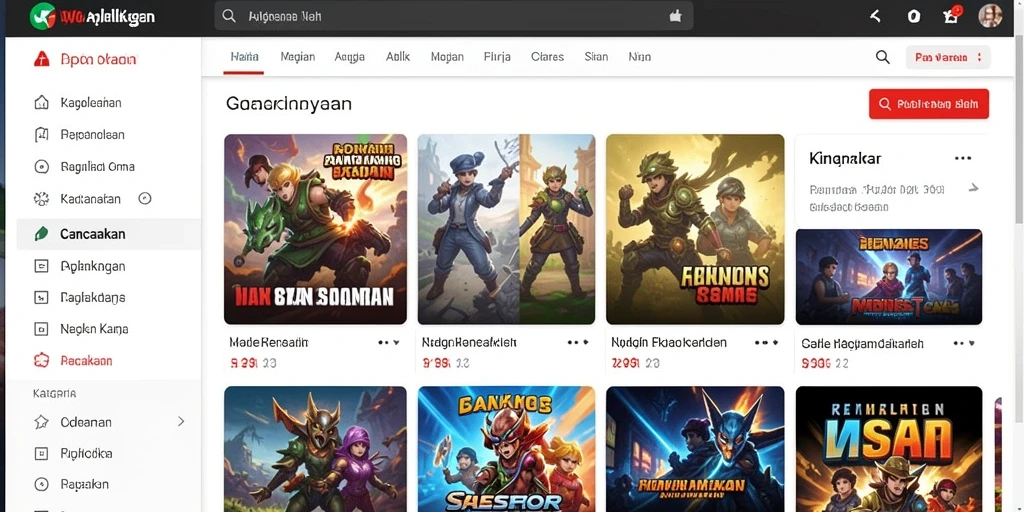Click the search magnifier in the tab bar
This screenshot has height=512, width=1024.
[882, 57]
